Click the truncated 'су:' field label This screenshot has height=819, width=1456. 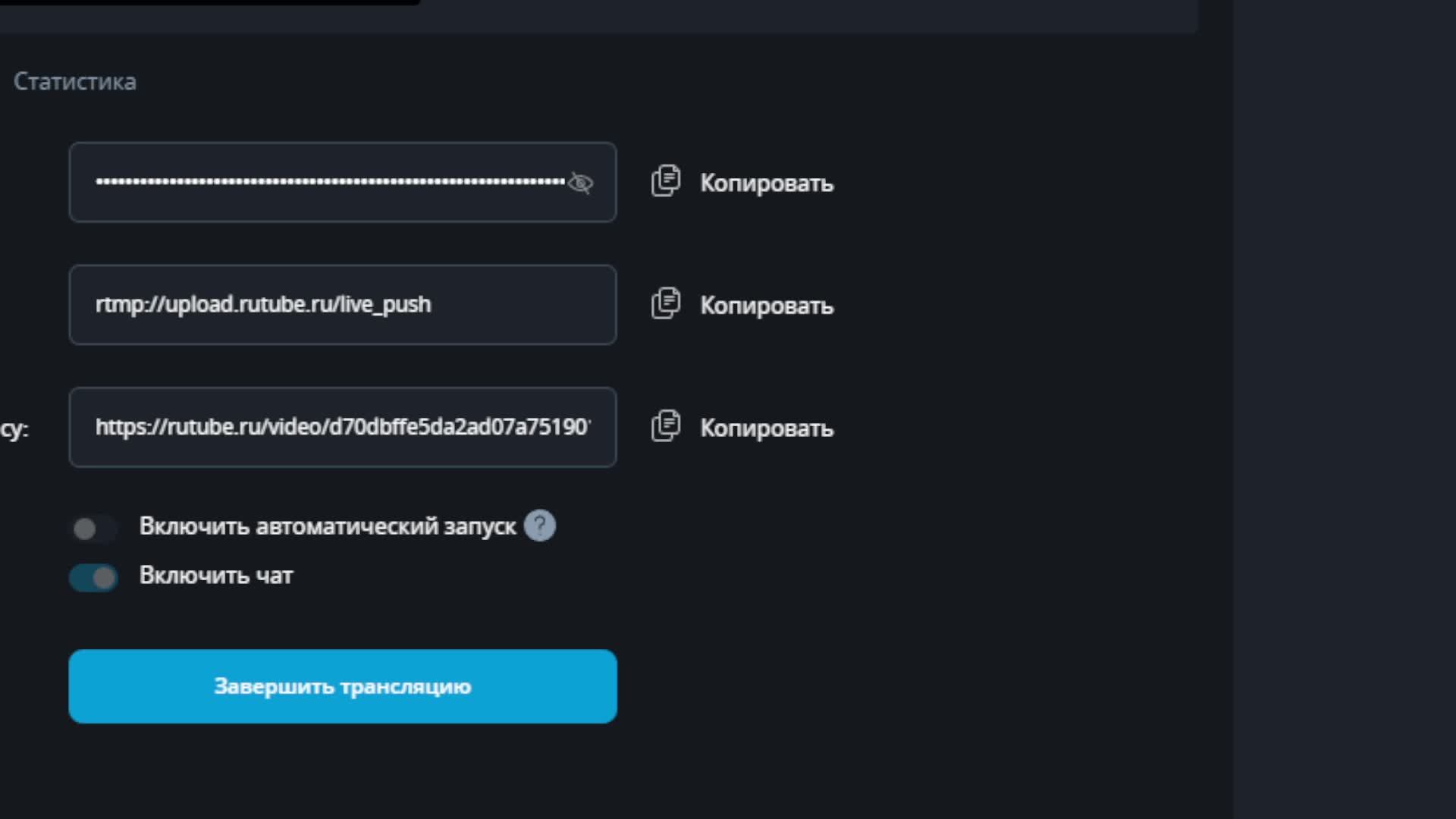click(14, 429)
